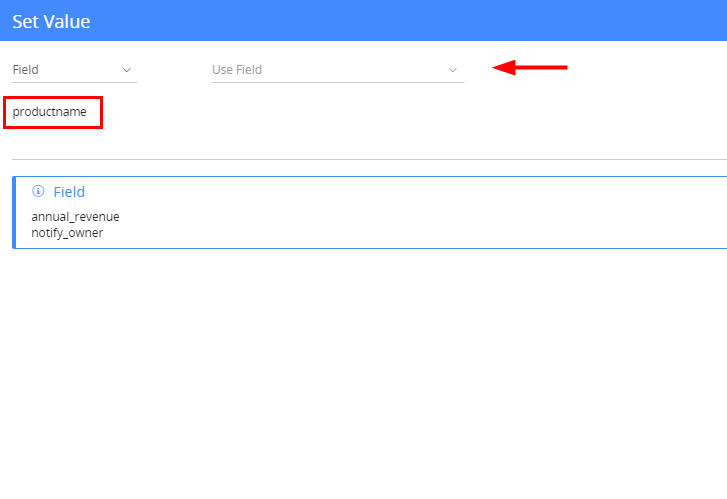
Task: Click the gray separator line above info panel
Action: pos(369,159)
